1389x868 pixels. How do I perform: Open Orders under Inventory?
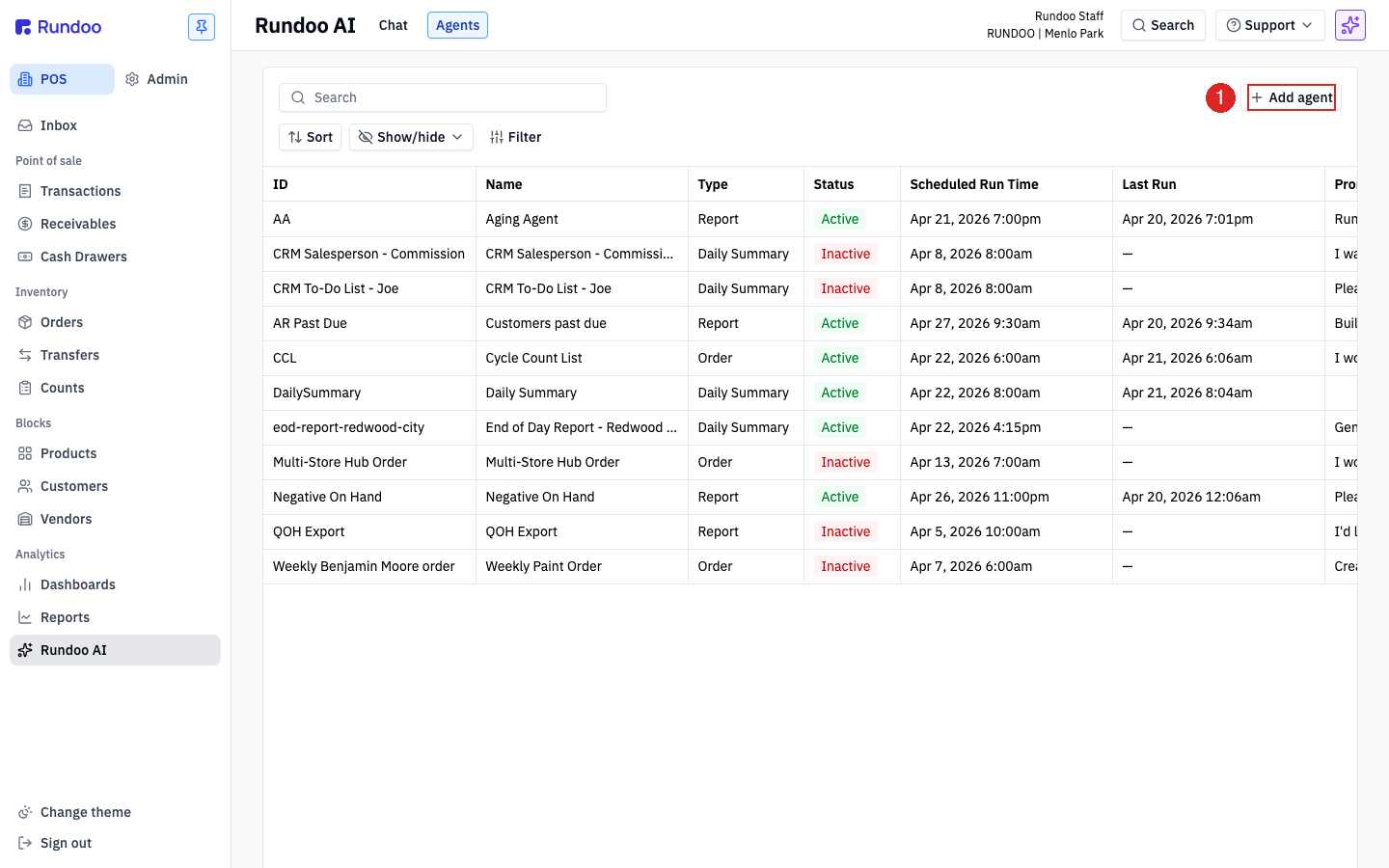[116, 322]
